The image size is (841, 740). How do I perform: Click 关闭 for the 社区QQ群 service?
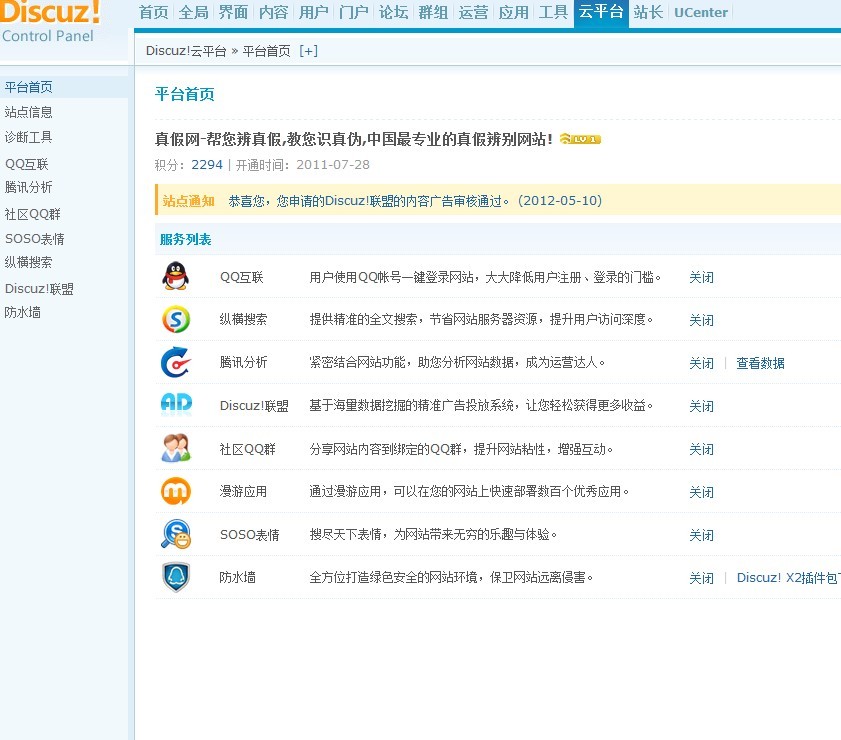click(702, 449)
